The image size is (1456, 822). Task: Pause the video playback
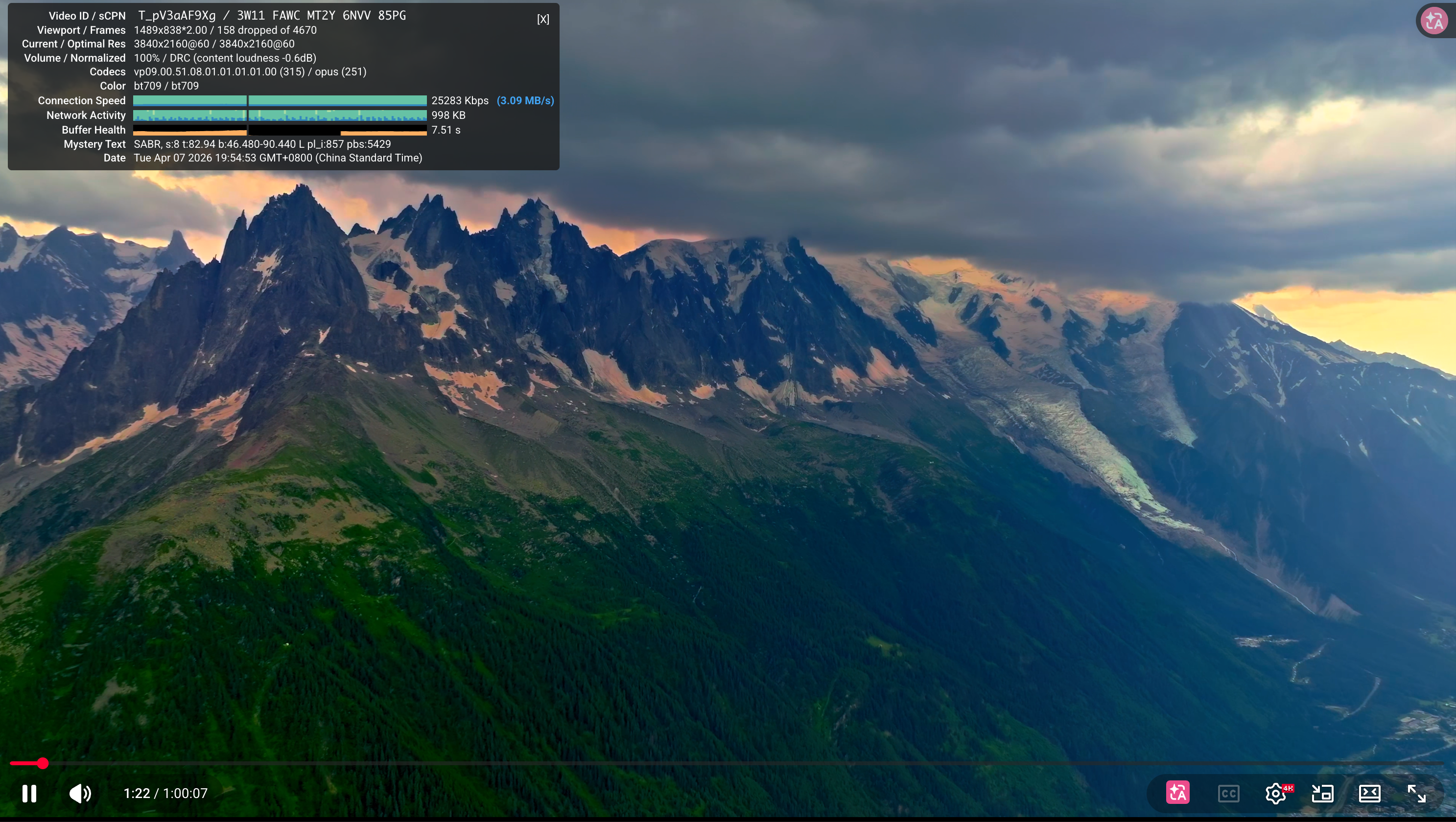[29, 793]
